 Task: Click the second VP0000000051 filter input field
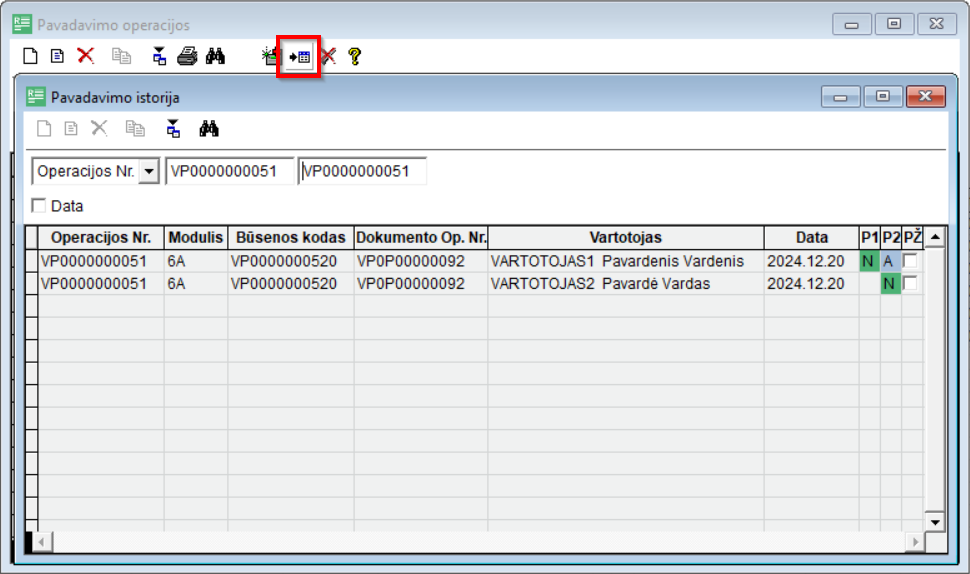(x=363, y=171)
